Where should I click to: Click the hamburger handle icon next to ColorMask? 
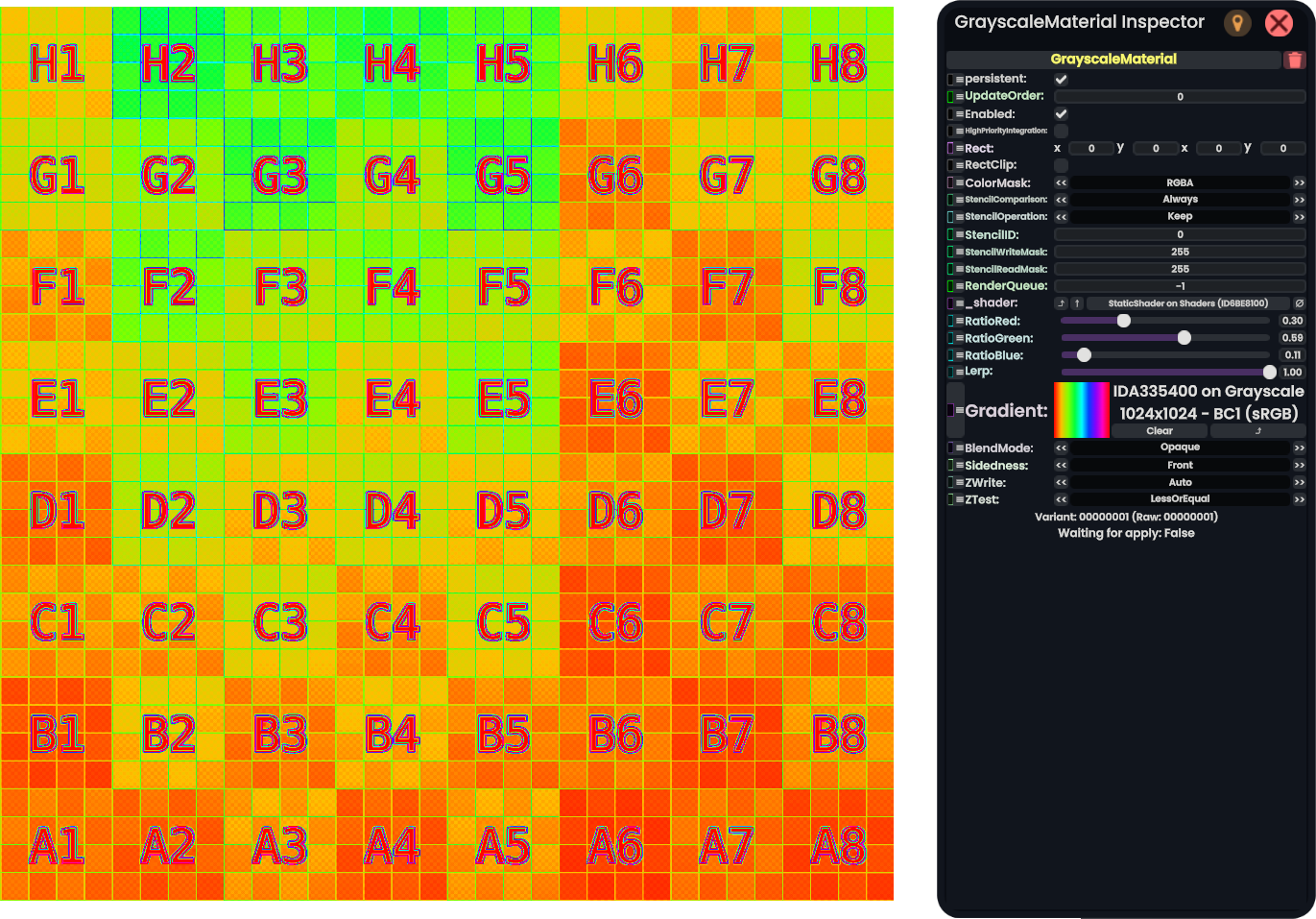(959, 183)
